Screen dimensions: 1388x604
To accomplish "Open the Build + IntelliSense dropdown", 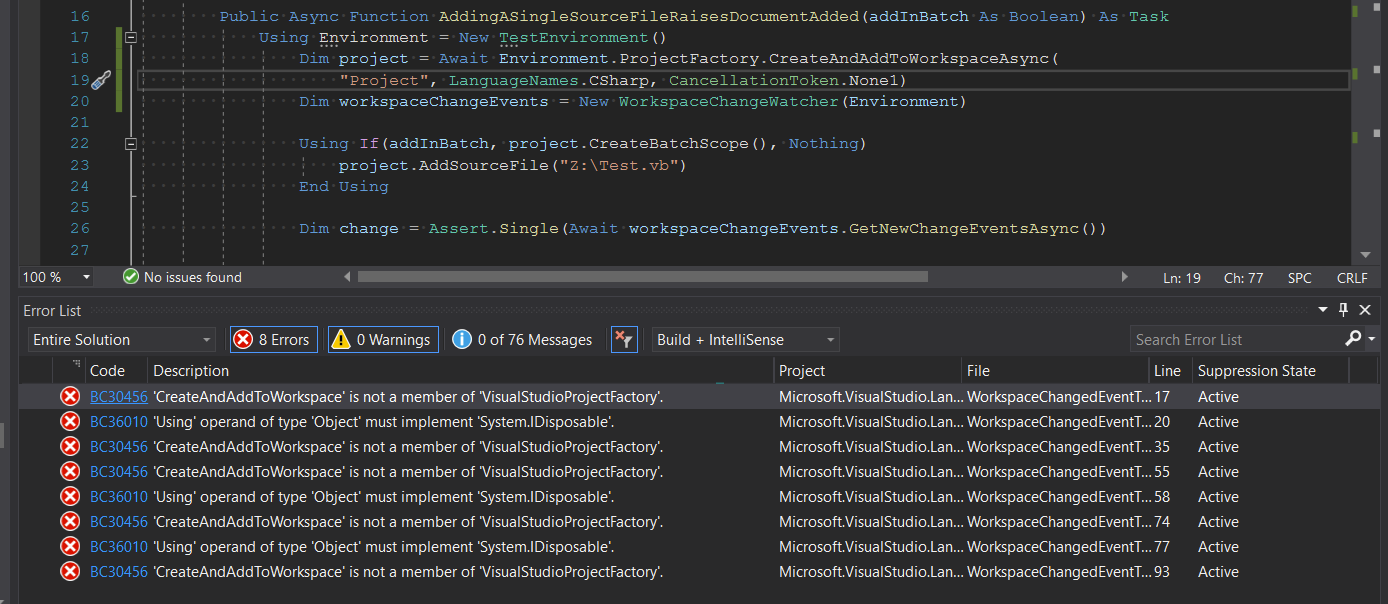I will coord(745,340).
